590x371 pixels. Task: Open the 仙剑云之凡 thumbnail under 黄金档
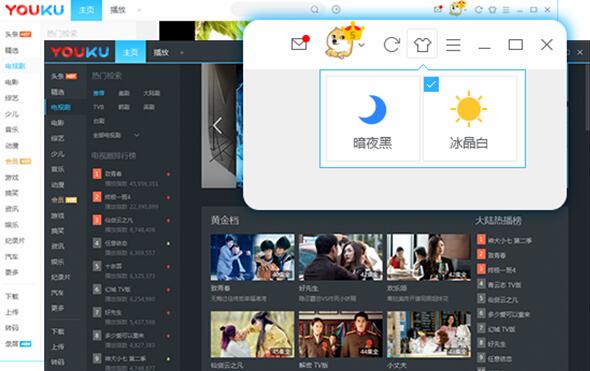252,334
